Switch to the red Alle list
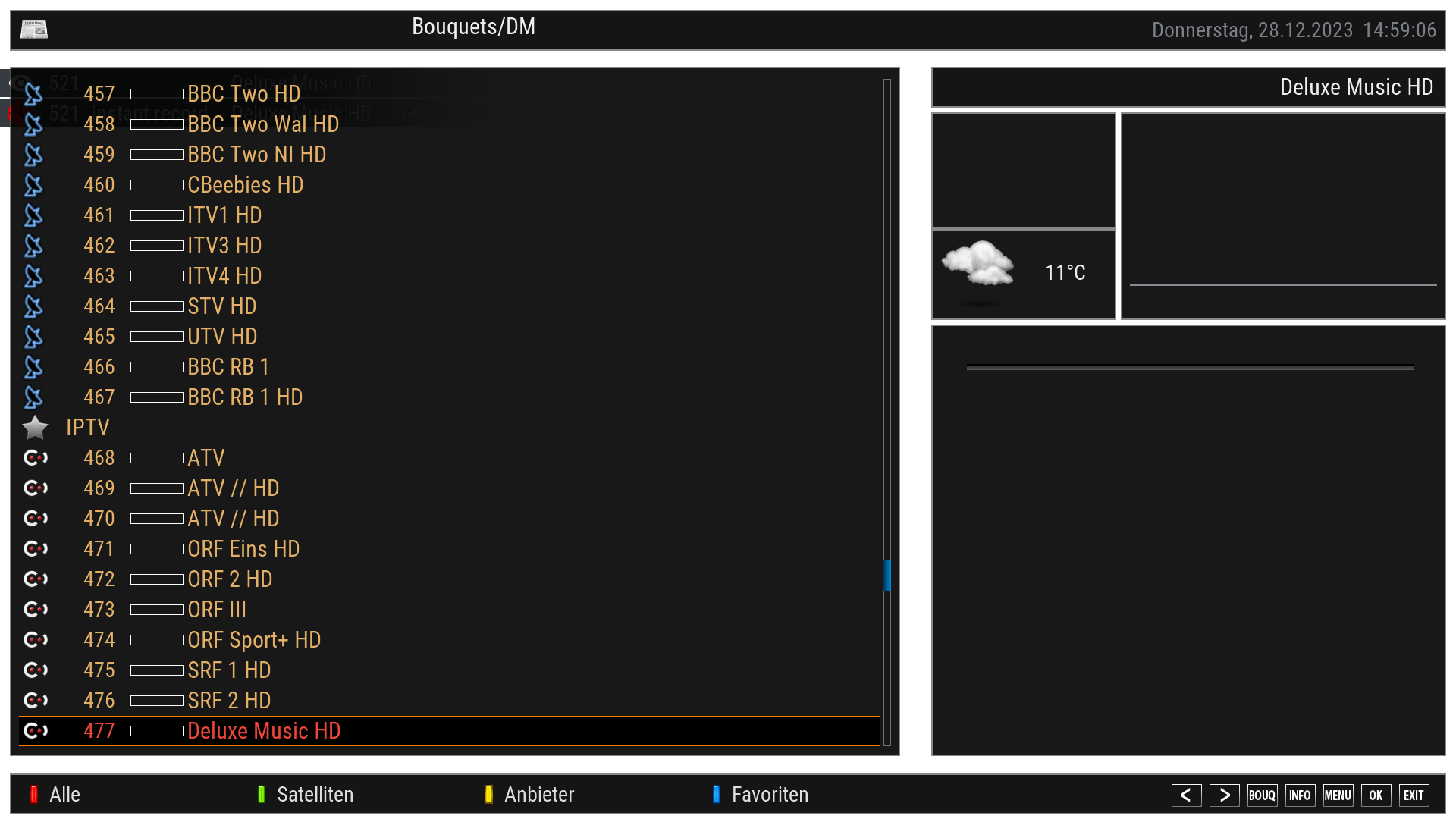 [64, 794]
